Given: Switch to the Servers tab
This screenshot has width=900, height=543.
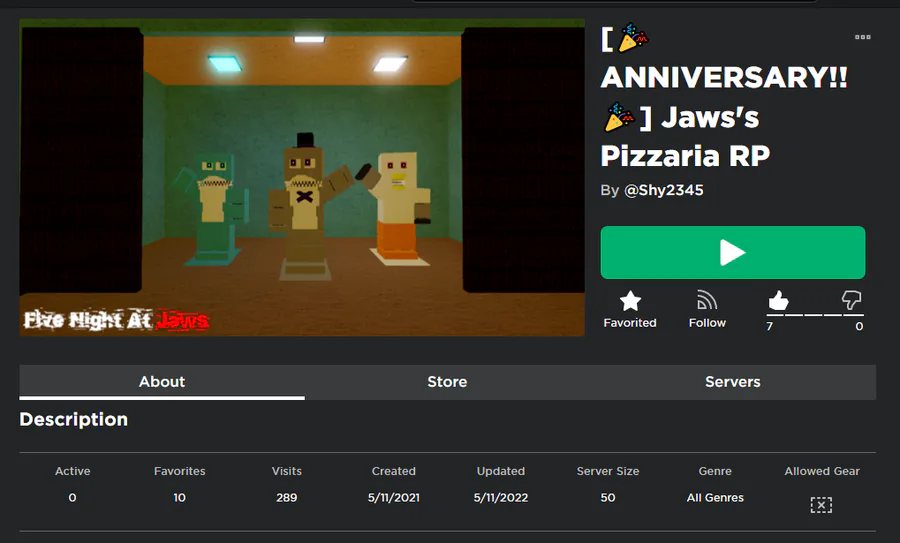Looking at the screenshot, I should [x=733, y=382].
